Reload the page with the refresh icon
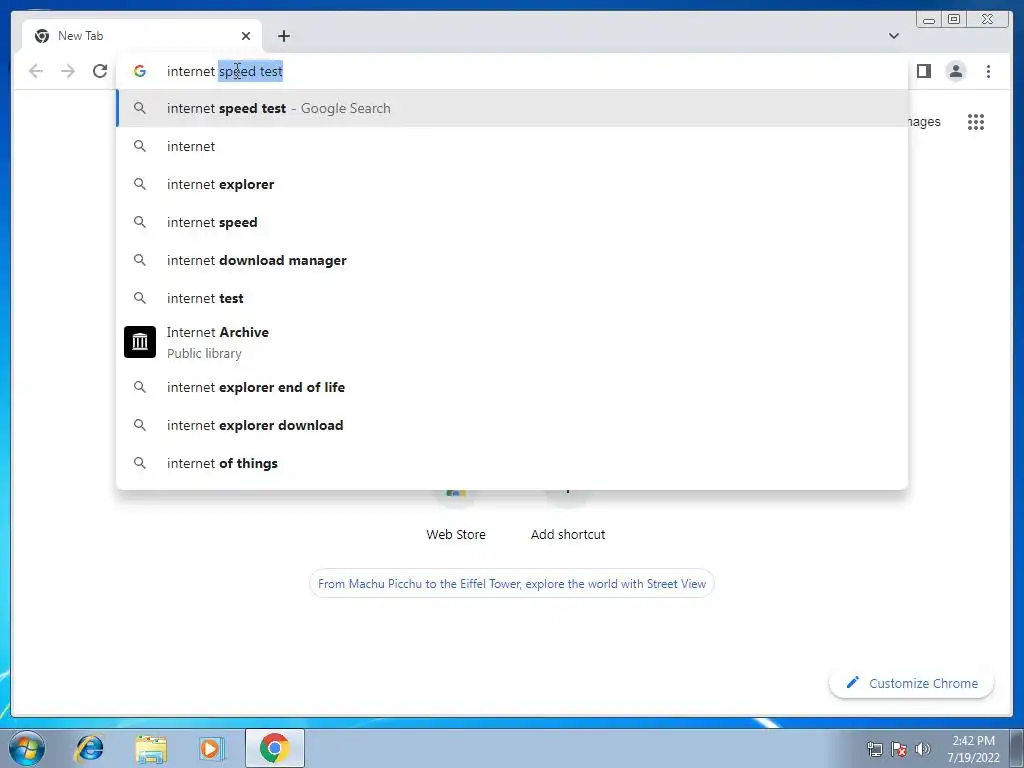Screen dimensions: 1024x768 pos(100,71)
